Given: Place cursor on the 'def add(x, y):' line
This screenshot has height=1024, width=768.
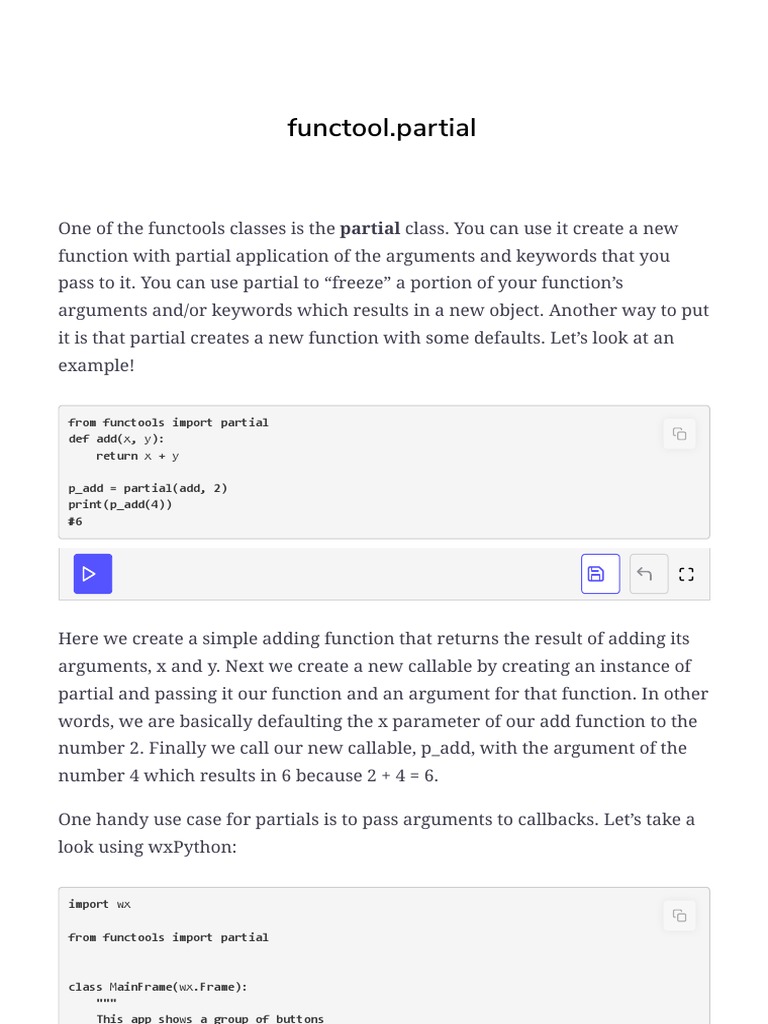Looking at the screenshot, I should coord(116,439).
